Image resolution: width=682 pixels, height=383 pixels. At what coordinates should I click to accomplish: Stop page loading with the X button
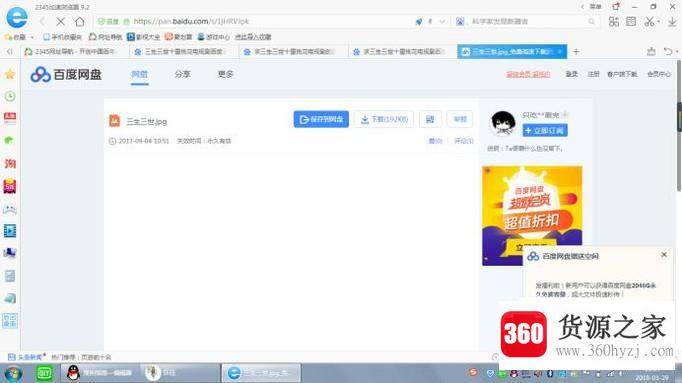coord(60,21)
